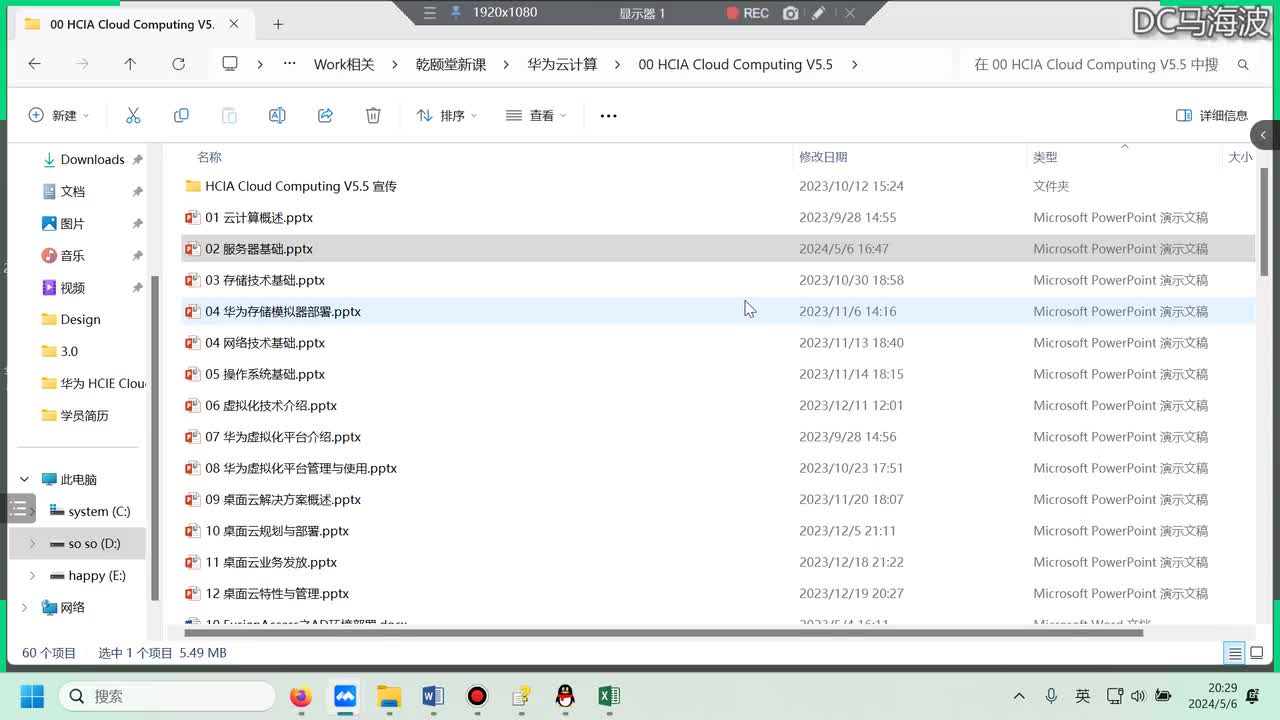Image resolution: width=1280 pixels, height=720 pixels.
Task: Click the breadcrumb ellipsis for hidden path
Action: click(290, 64)
